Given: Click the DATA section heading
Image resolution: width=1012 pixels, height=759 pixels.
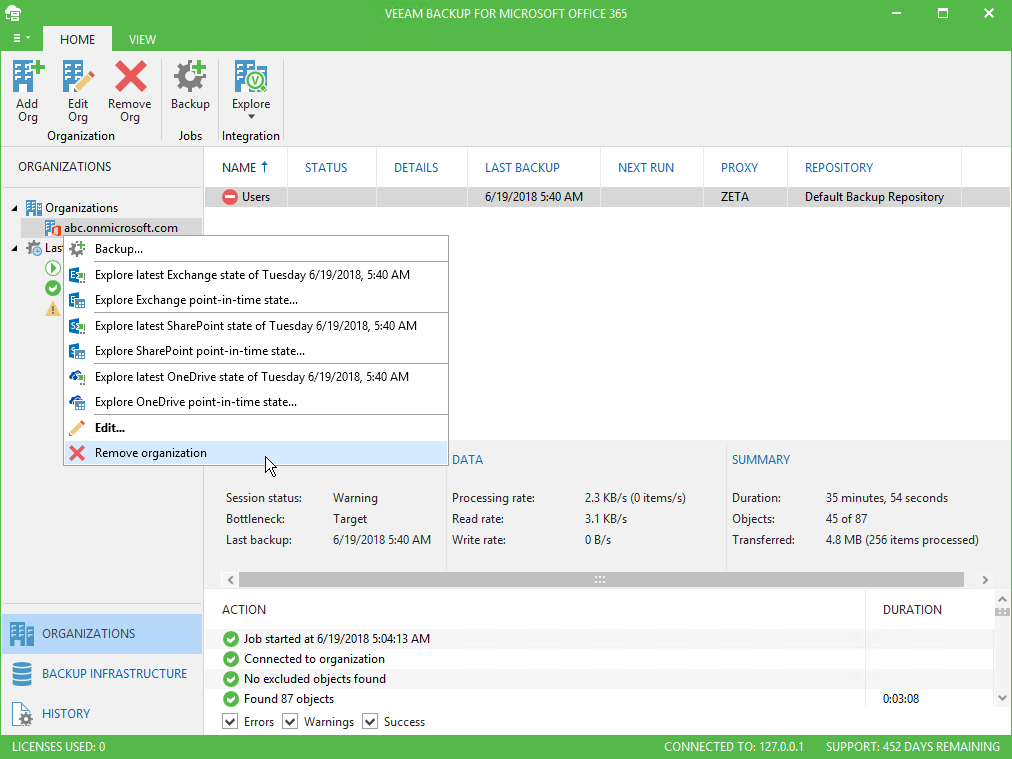Looking at the screenshot, I should click(x=467, y=460).
